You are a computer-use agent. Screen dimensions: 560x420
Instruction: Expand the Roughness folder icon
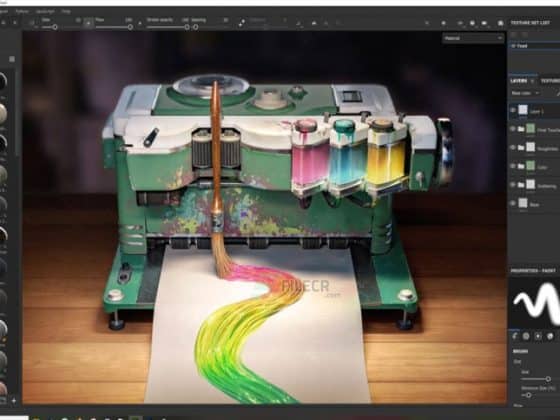pos(521,148)
